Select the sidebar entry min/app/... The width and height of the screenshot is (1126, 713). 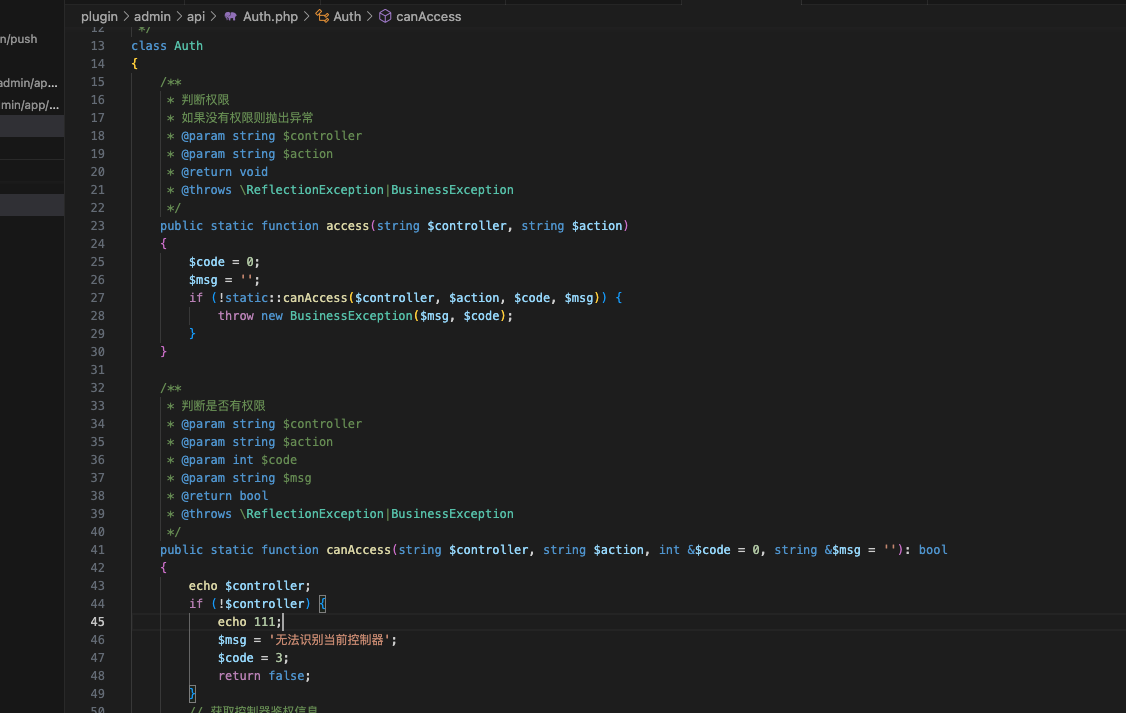pos(30,105)
